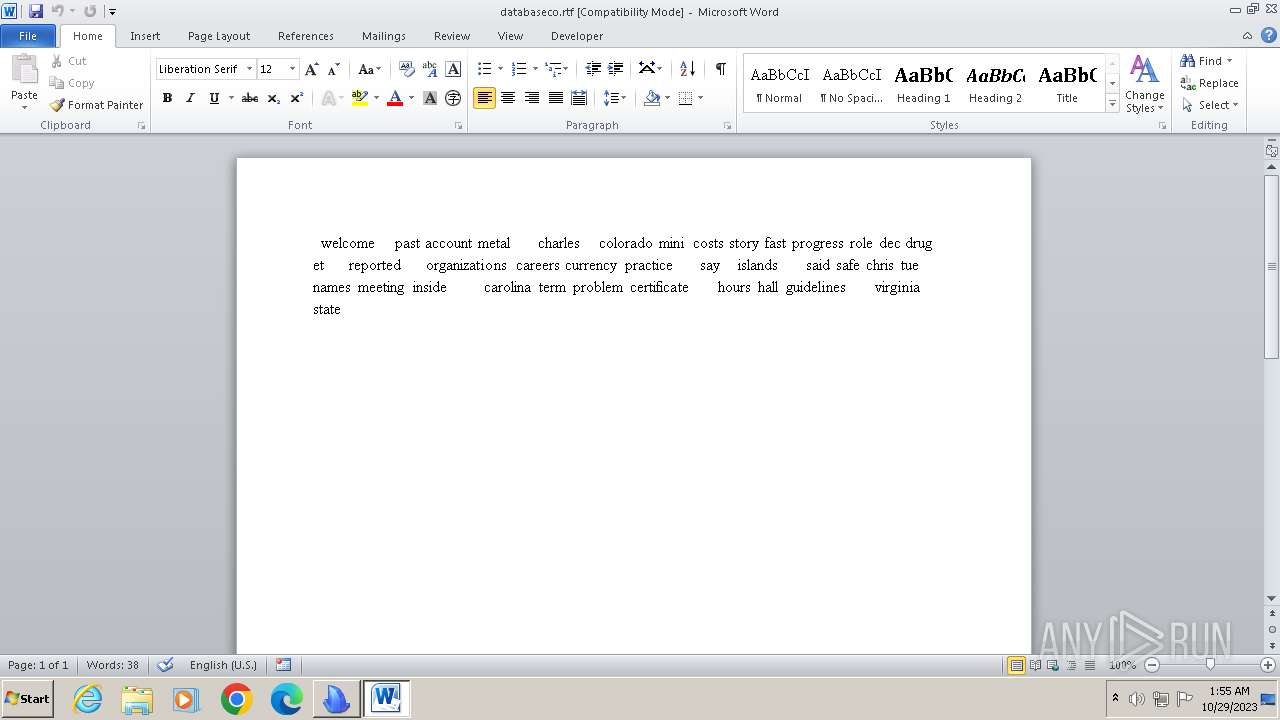Click Change Styles button
The height and width of the screenshot is (720, 1280).
point(1144,84)
